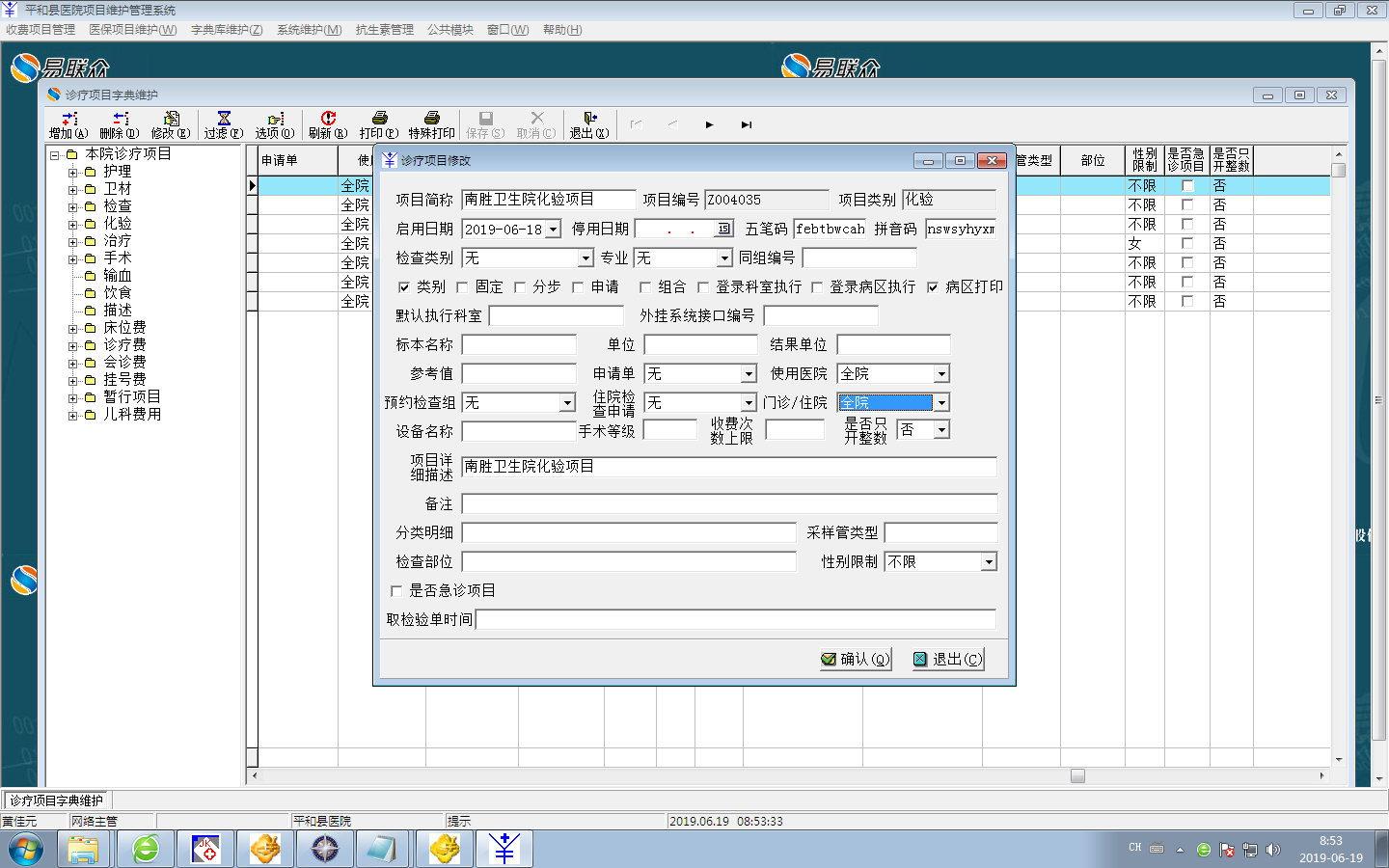The width and height of the screenshot is (1389, 868).
Task: Click the 特殊打印 special print icon
Action: (431, 125)
